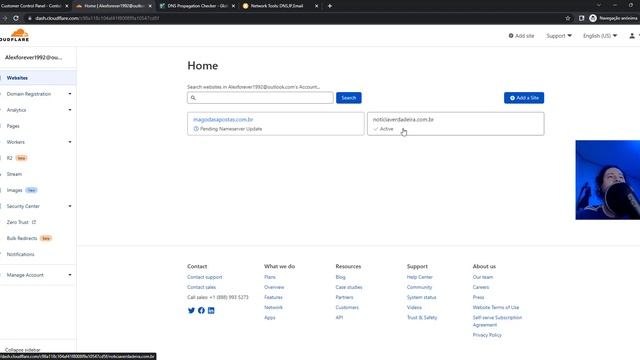The image size is (640, 360).
Task: Click Add site in top header
Action: [521, 36]
